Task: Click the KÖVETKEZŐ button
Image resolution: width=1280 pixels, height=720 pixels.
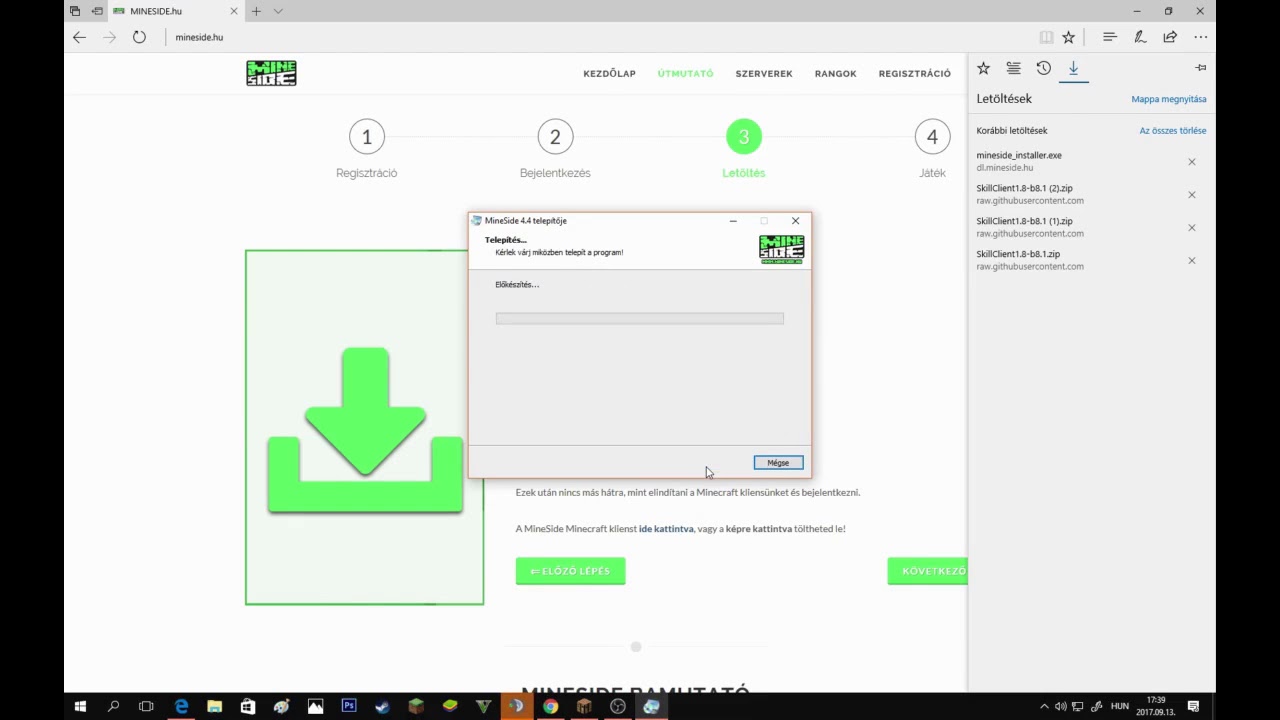Action: pyautogui.click(x=927, y=571)
